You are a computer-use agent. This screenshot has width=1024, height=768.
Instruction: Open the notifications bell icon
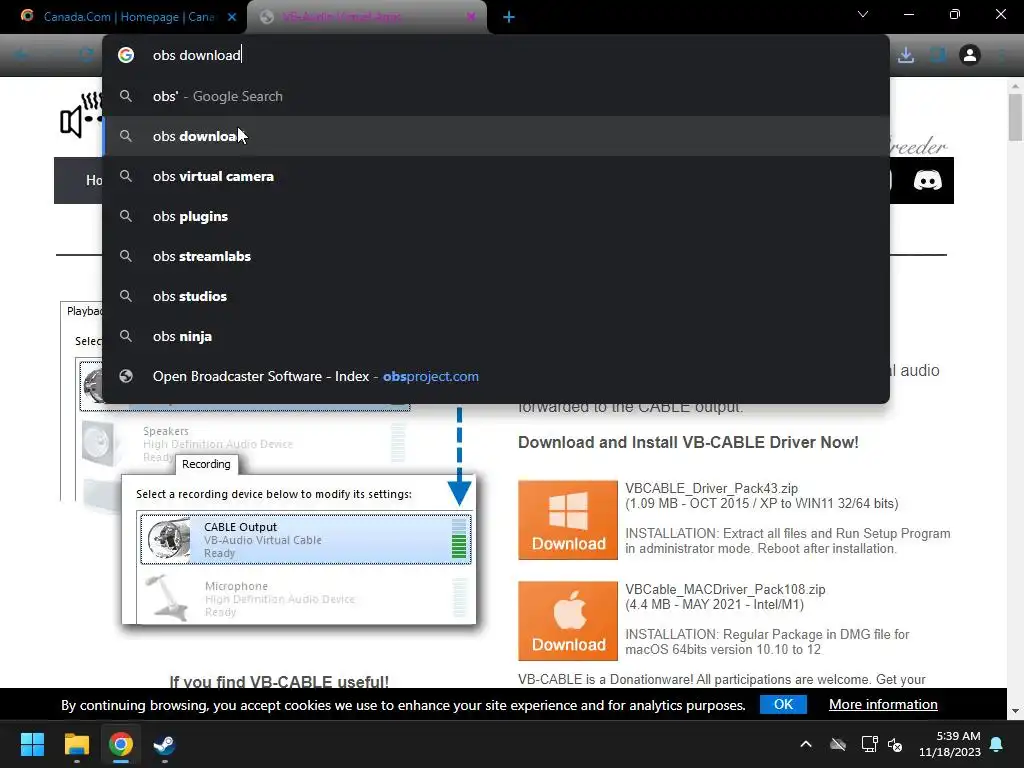(x=996, y=744)
